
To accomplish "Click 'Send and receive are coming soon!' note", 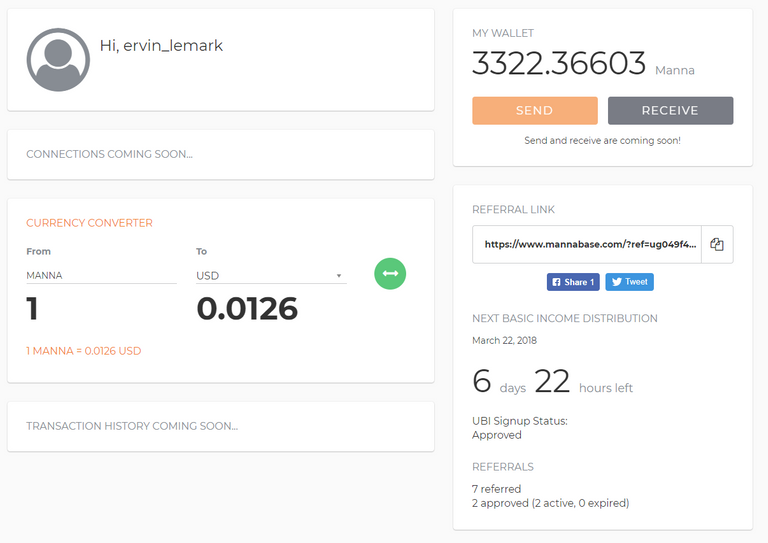I will [602, 141].
